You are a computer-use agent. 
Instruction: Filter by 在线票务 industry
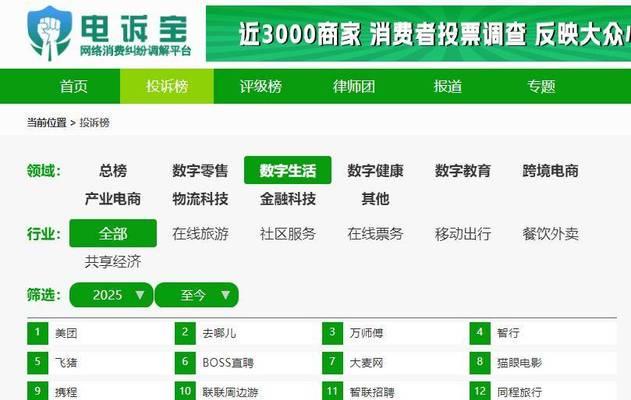pos(375,234)
